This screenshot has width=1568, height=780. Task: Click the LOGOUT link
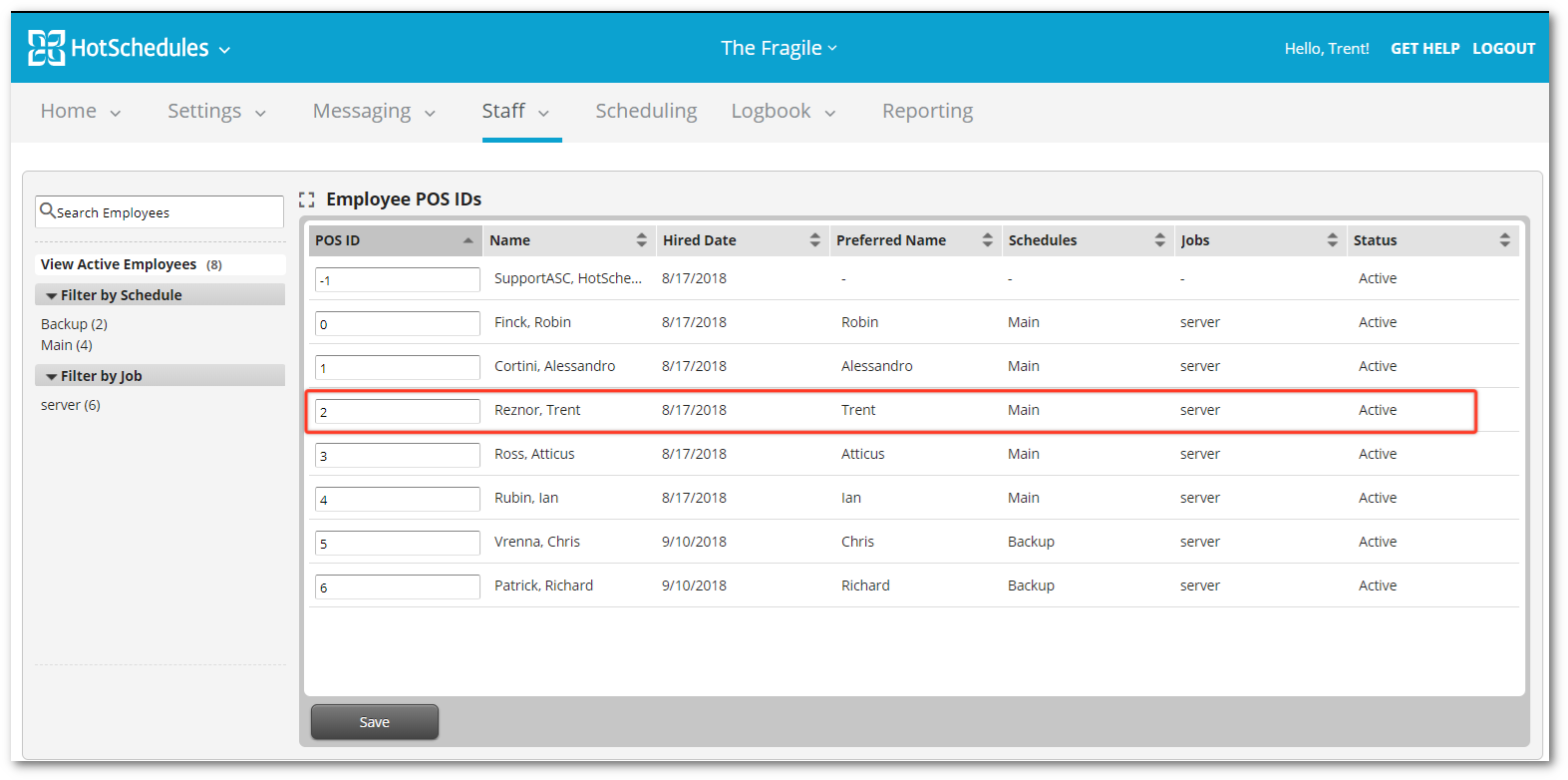coord(1503,48)
